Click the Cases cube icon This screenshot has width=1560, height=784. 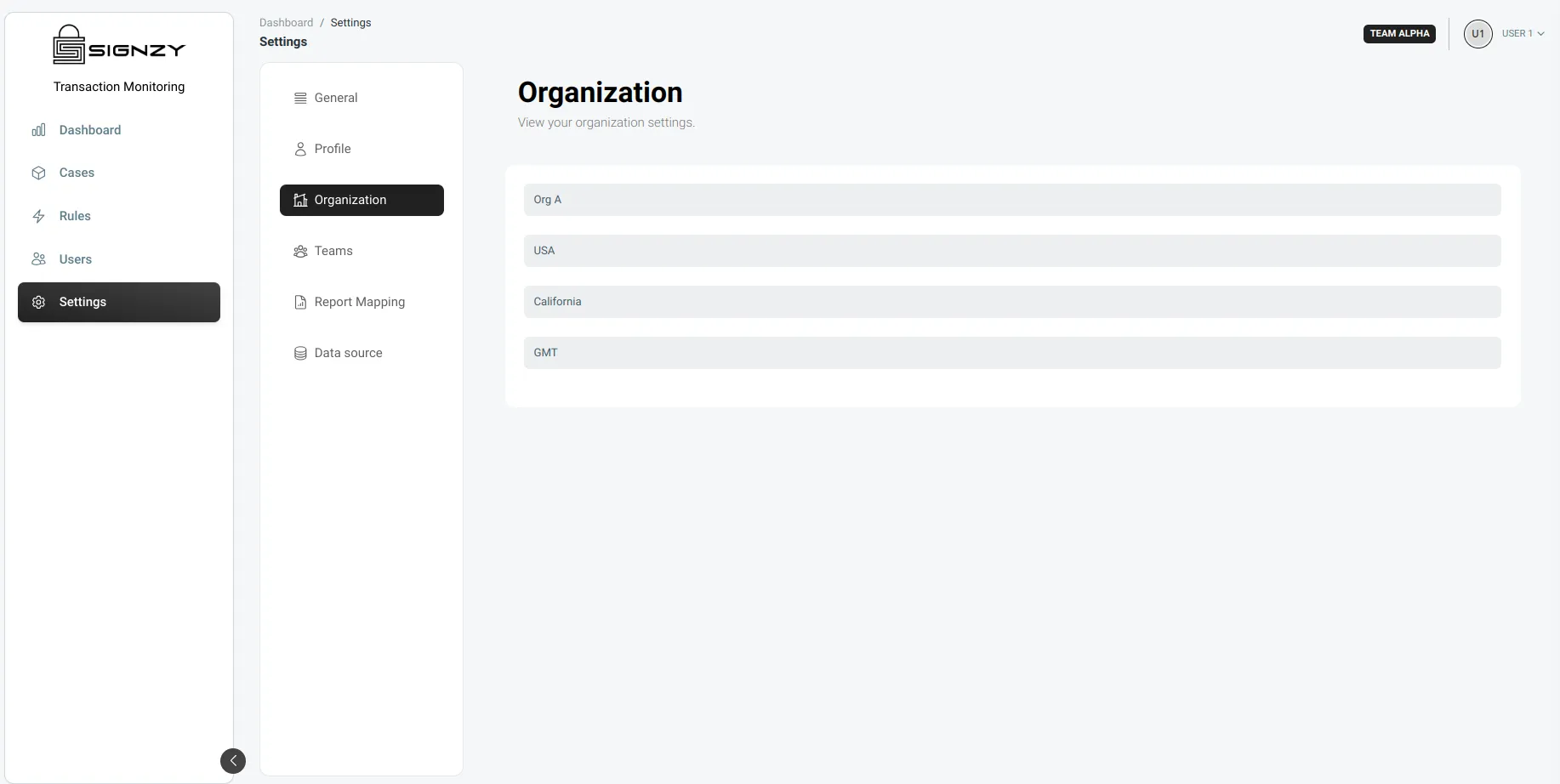coord(38,173)
